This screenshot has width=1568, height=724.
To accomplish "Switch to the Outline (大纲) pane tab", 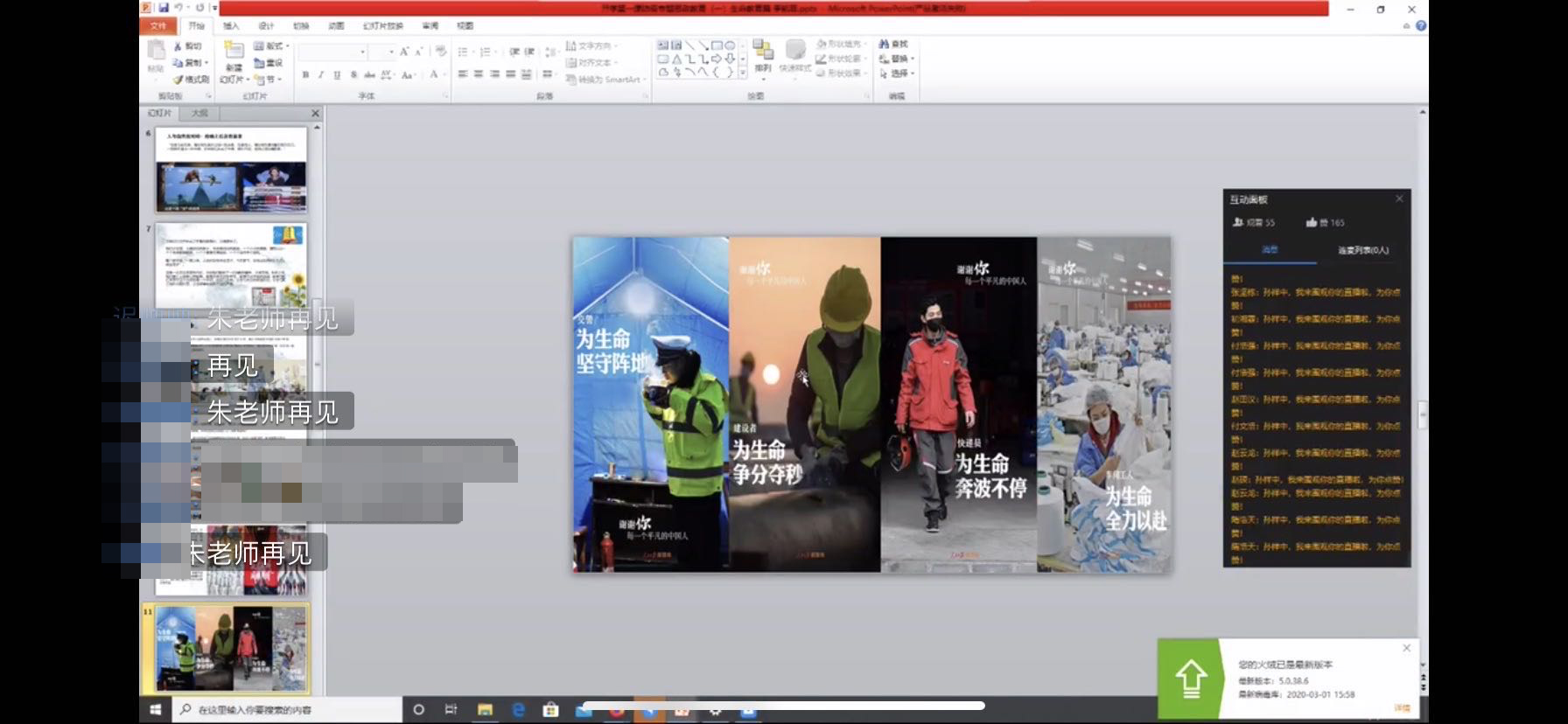I will tap(199, 114).
